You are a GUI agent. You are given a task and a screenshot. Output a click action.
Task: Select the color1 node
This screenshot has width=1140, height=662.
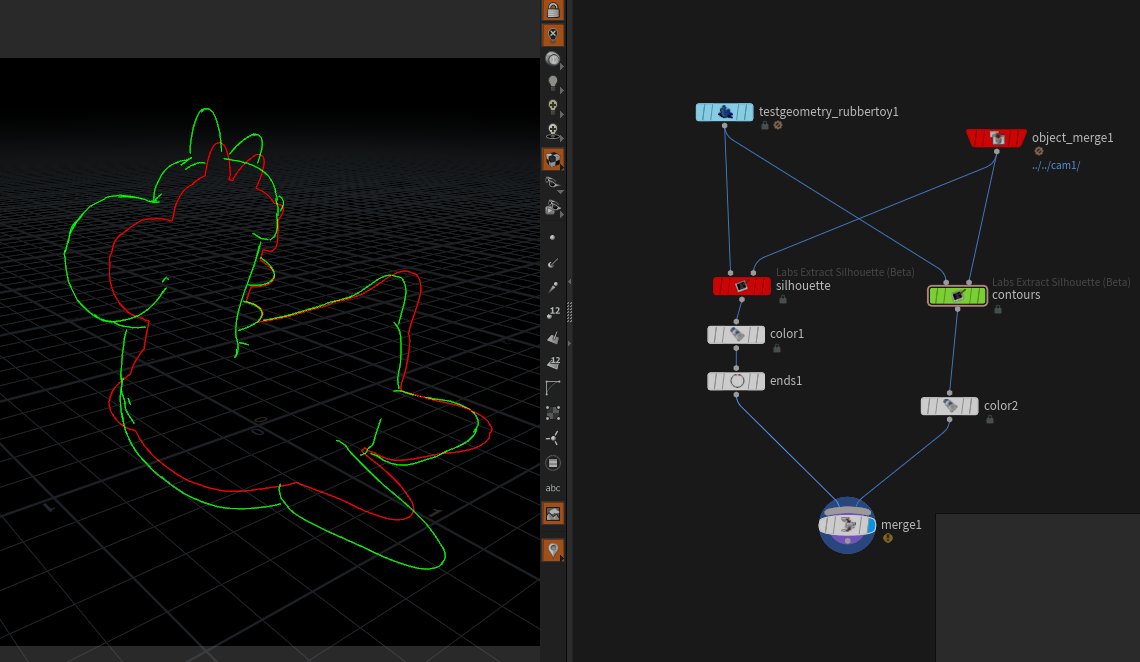tap(736, 334)
